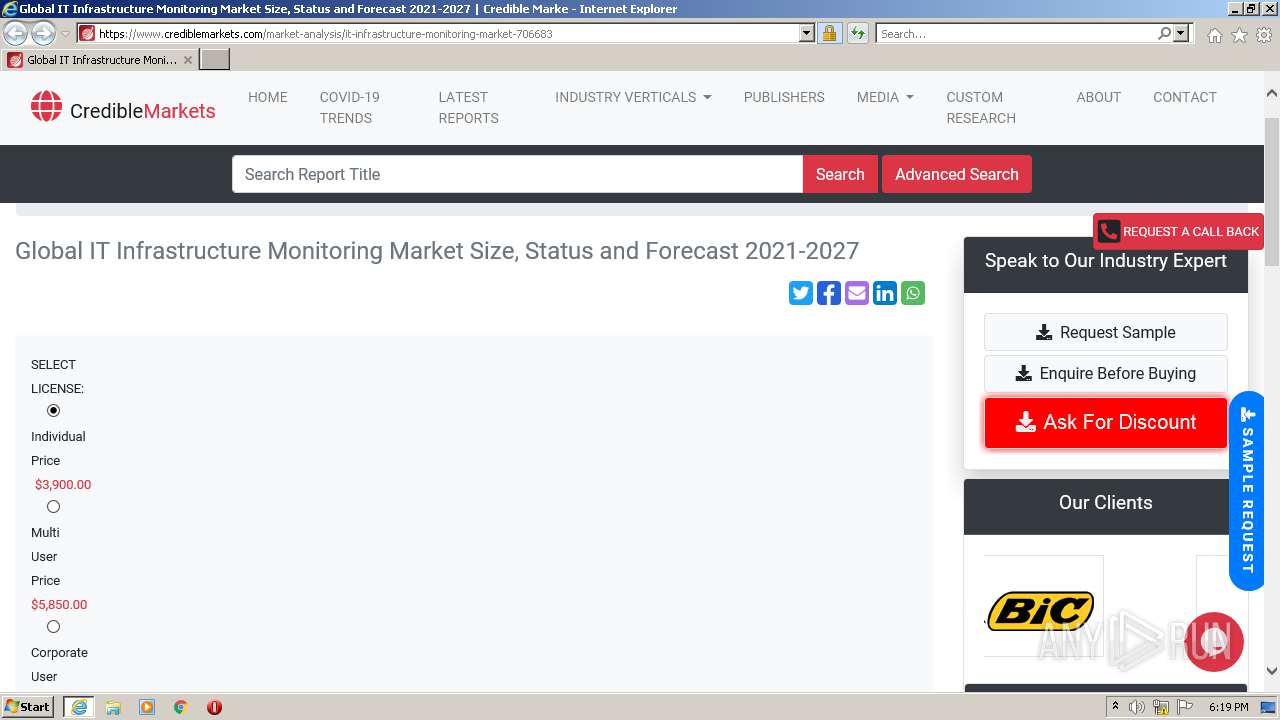Click the CredibleMarkets globe logo
This screenshot has height=720, width=1280.
(x=46, y=106)
